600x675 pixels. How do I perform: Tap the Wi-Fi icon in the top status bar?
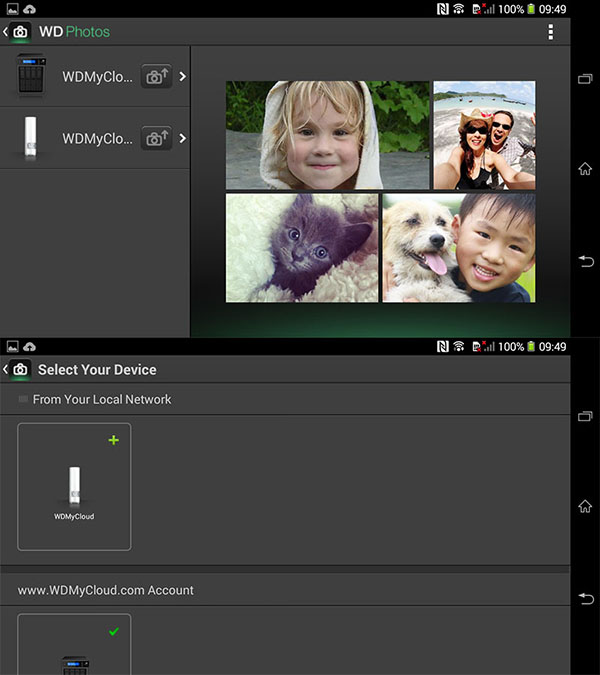459,9
